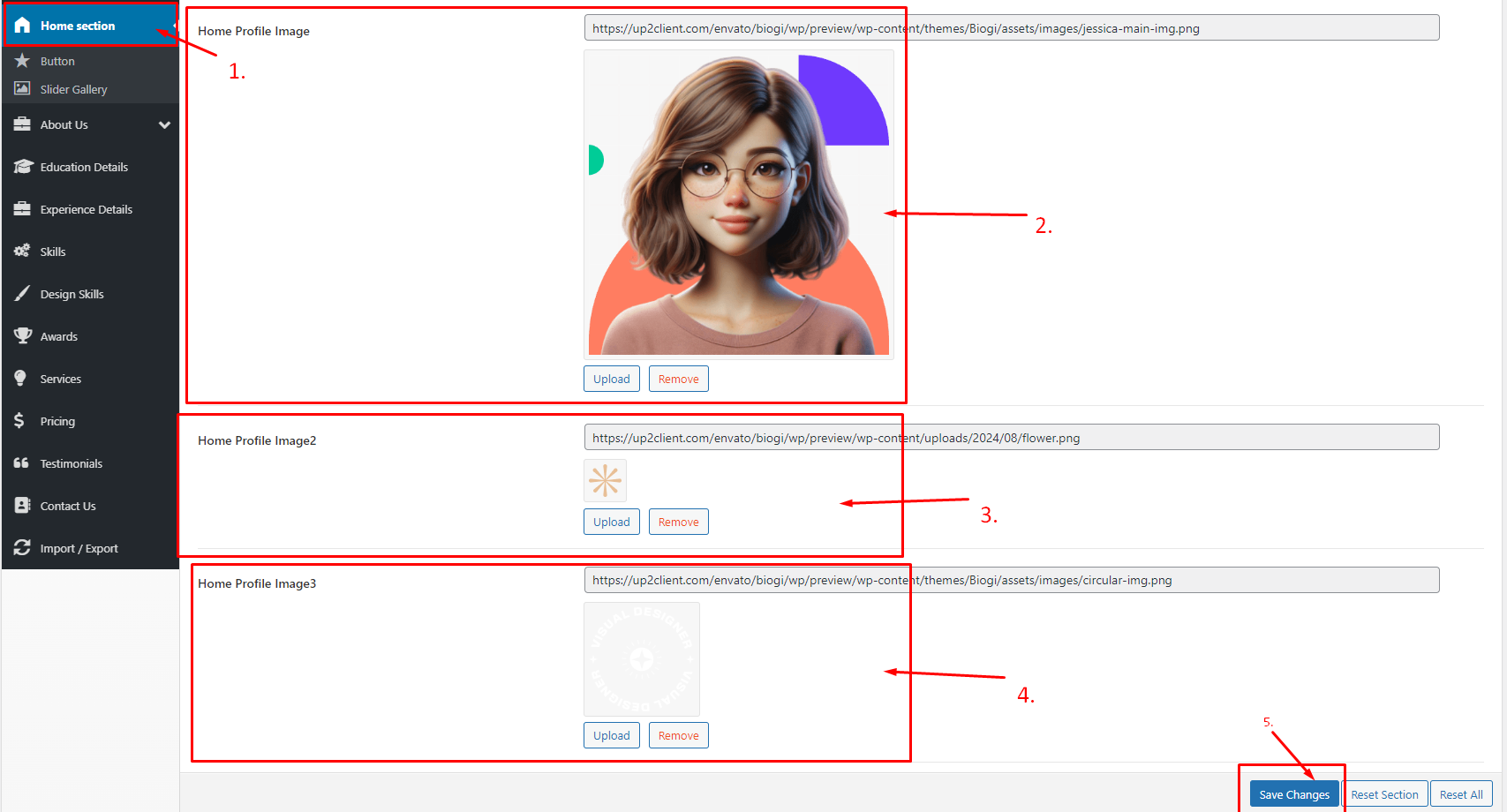
Task: Open the Slider Gallery submenu item
Action: [73, 89]
